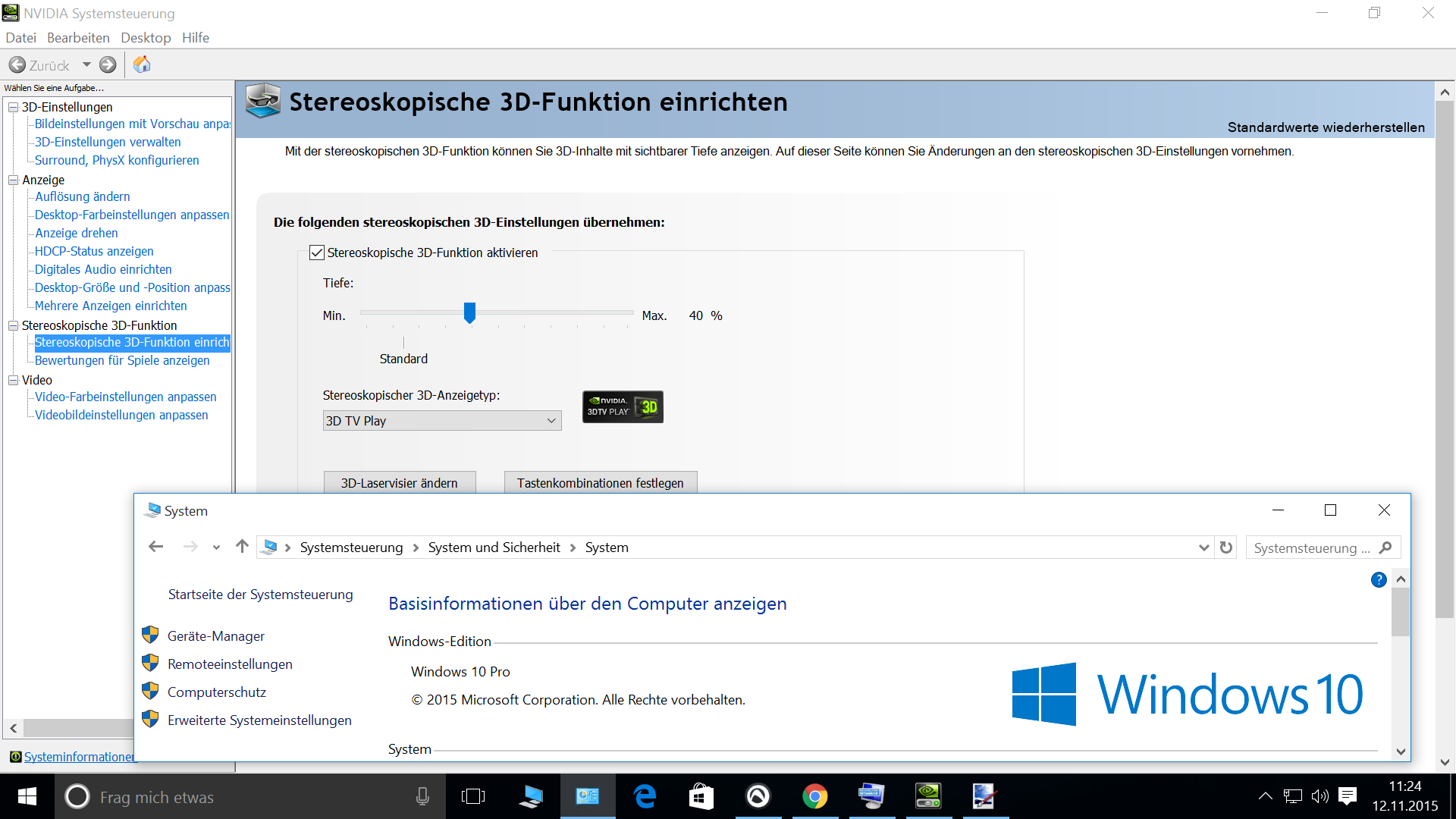Open the Bearbeiten menu
This screenshot has height=819, width=1456.
(x=78, y=38)
